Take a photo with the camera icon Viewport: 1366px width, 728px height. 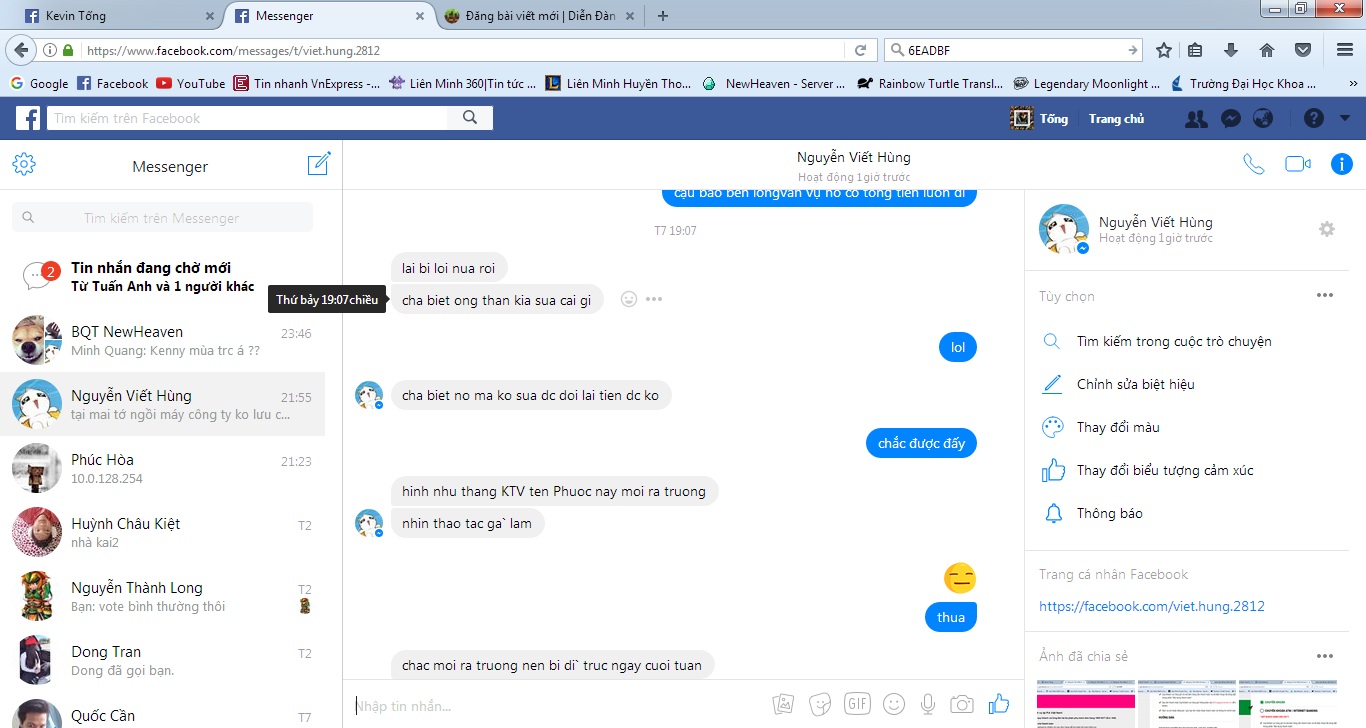click(962, 704)
